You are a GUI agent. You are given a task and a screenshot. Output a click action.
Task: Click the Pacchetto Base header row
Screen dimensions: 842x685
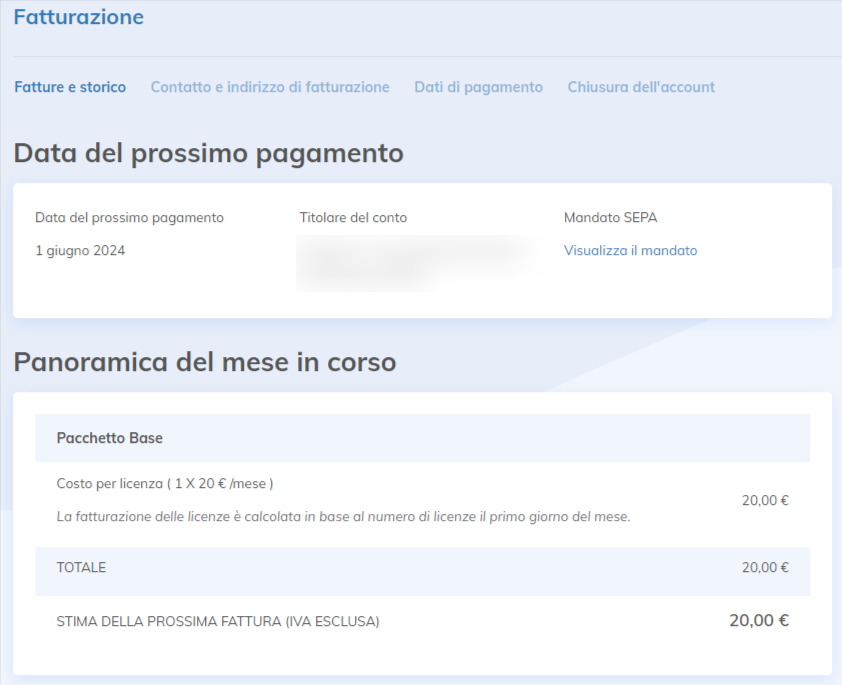coord(110,438)
